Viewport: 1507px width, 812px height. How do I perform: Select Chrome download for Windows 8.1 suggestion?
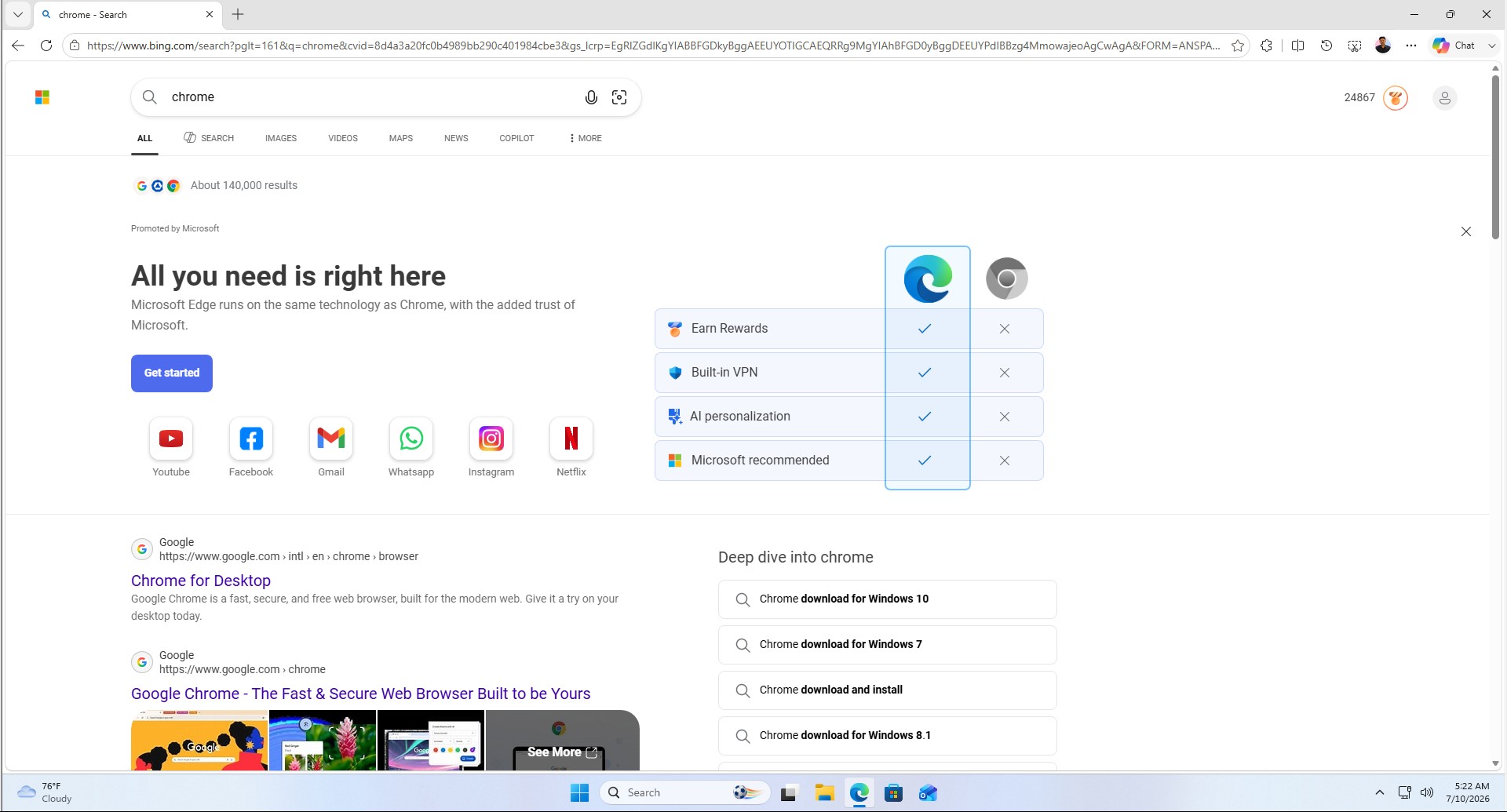coord(888,736)
